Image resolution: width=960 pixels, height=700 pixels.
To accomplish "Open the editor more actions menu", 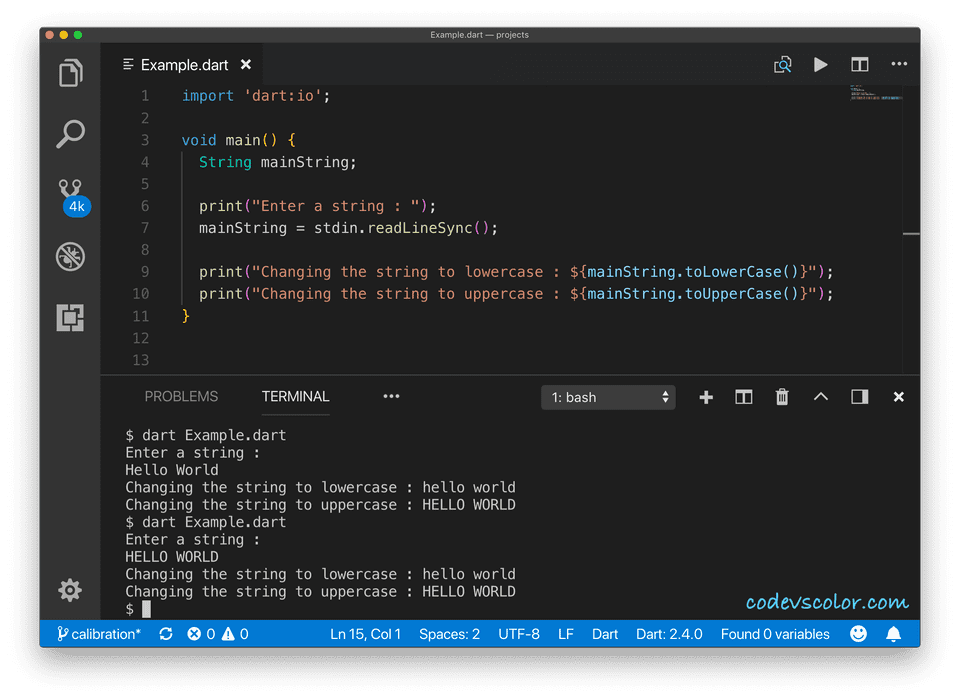I will pyautogui.click(x=898, y=64).
